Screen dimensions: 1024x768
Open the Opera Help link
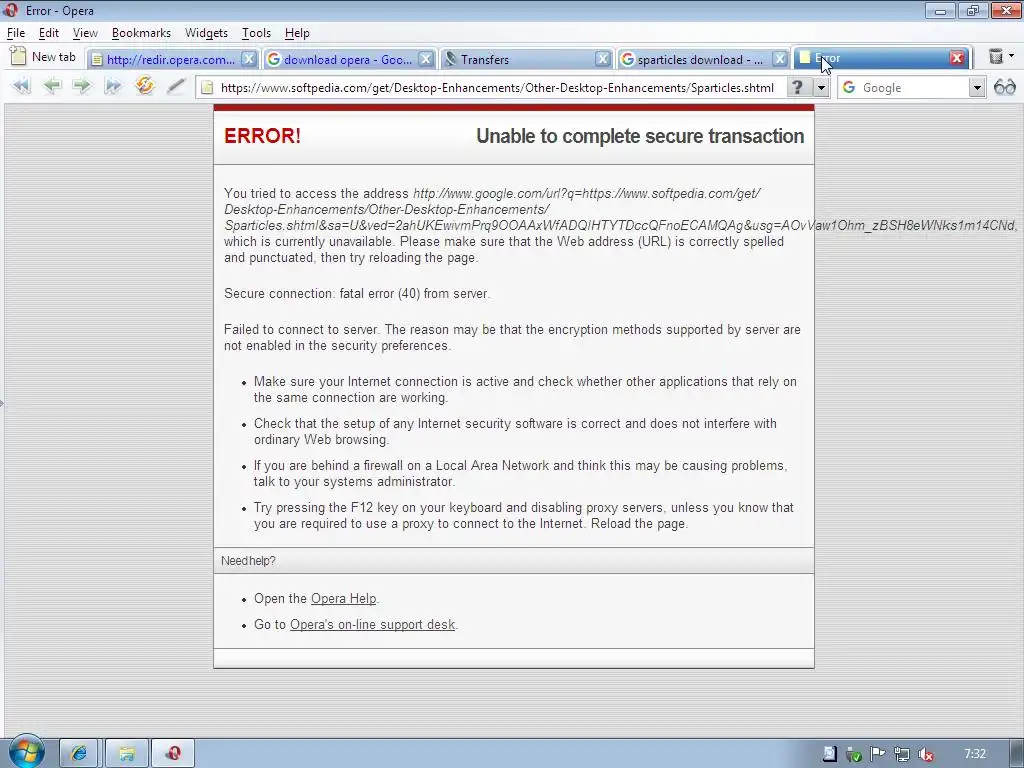344,598
